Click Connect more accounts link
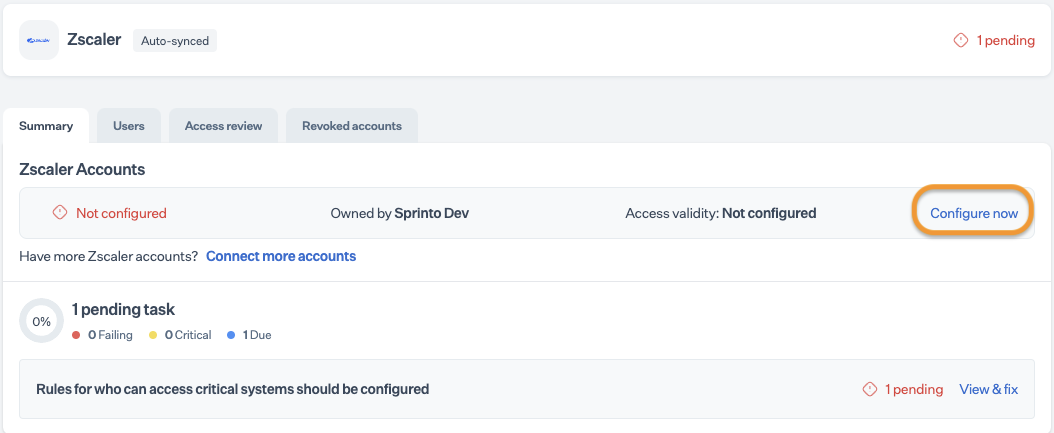 point(281,256)
